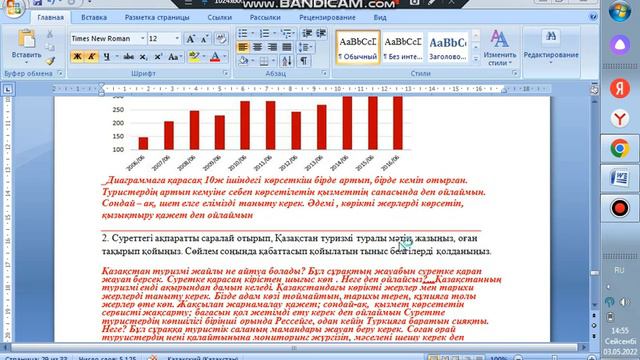Click the Office button
Image resolution: width=640 pixels, height=360 pixels.
[13, 7]
